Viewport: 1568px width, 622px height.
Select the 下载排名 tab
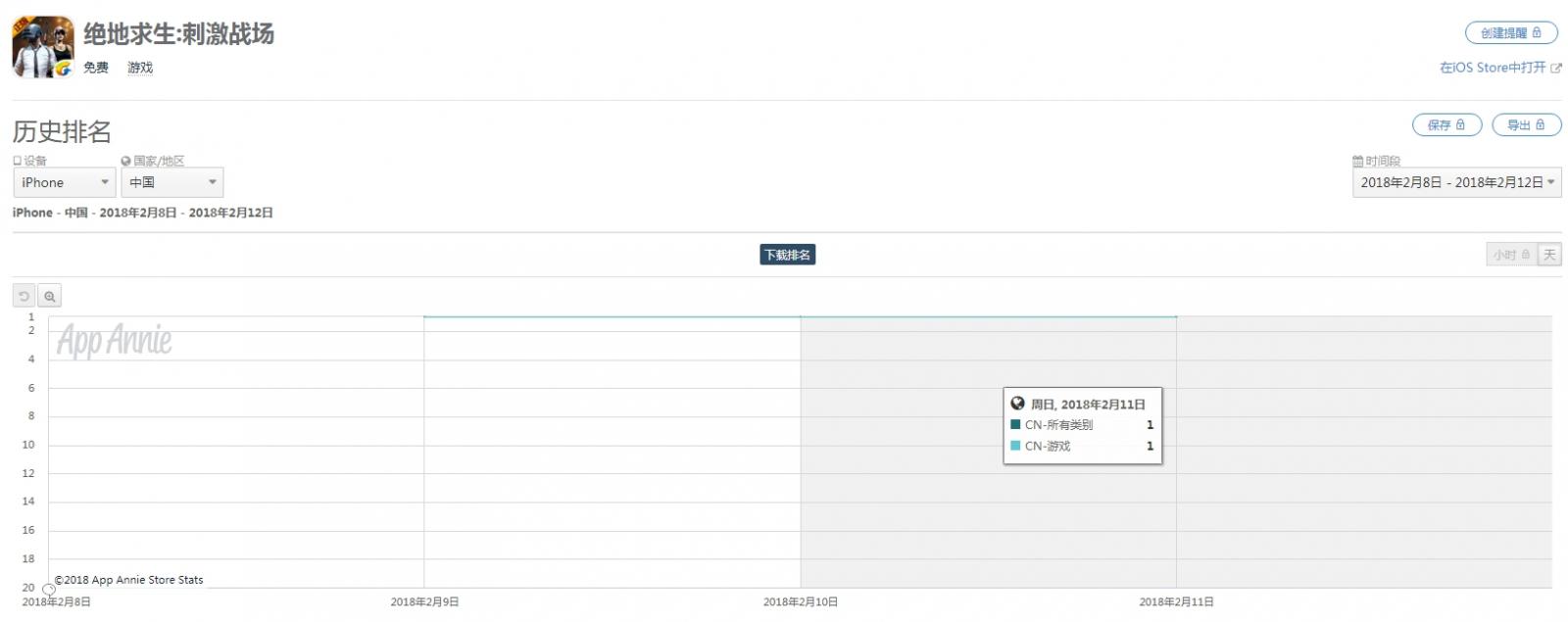click(788, 255)
